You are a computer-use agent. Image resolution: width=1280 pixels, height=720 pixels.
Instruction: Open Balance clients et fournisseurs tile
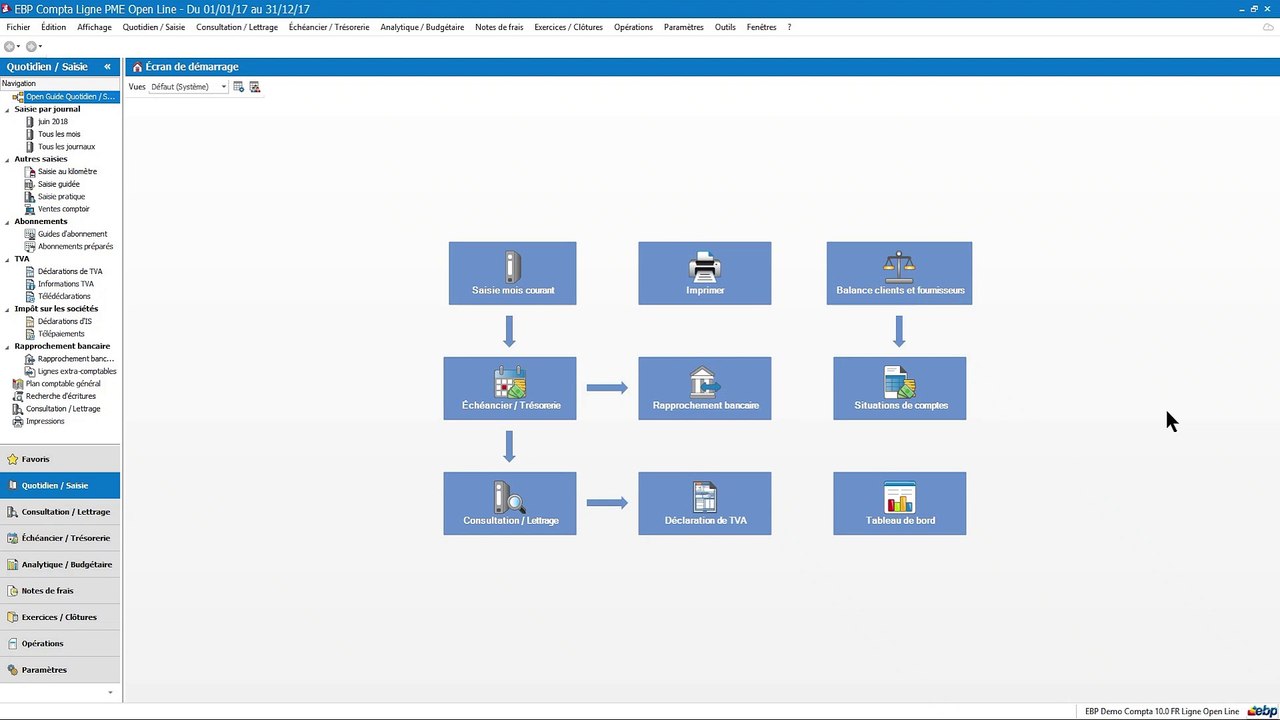click(899, 273)
